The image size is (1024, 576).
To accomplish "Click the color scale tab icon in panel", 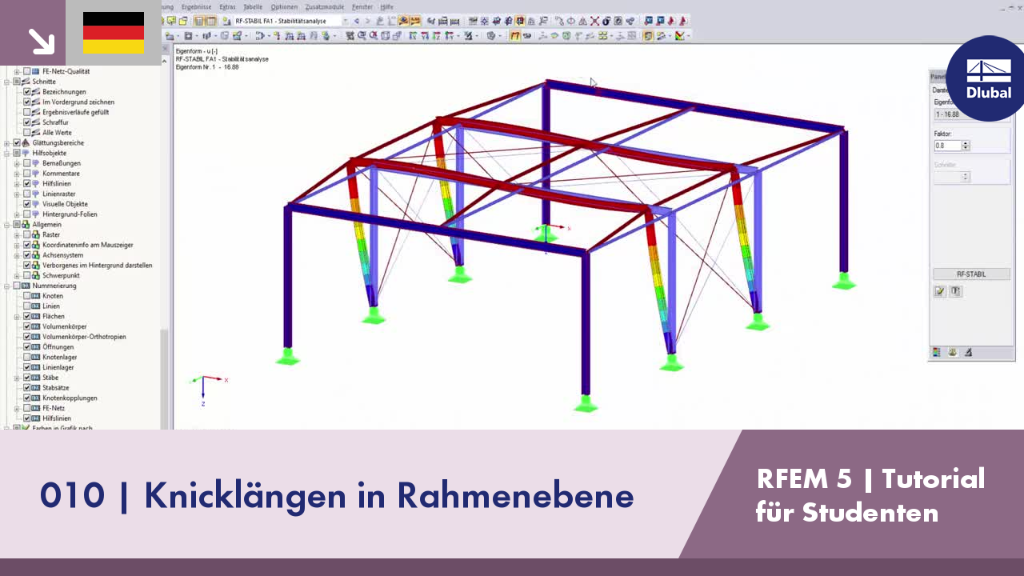I will point(936,353).
